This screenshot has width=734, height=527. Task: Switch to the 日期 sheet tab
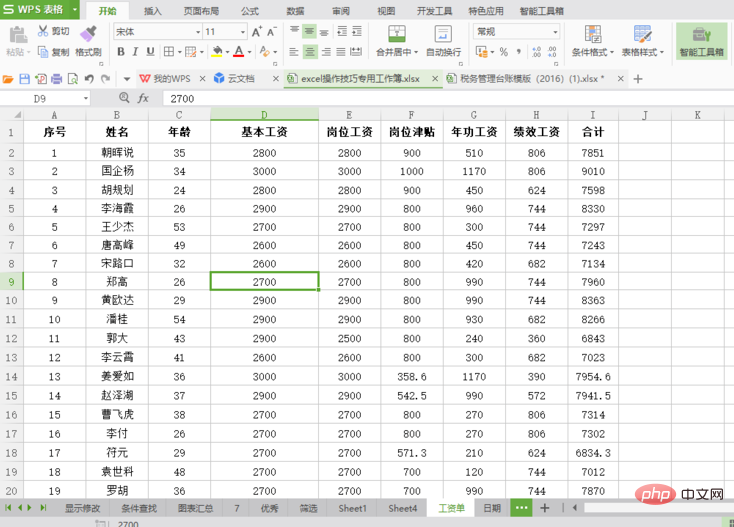tap(492, 508)
